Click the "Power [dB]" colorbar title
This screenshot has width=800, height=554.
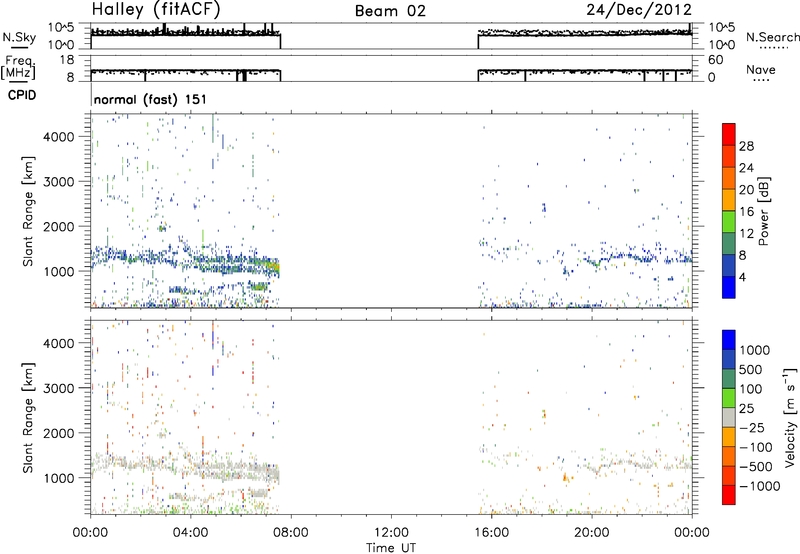(x=763, y=211)
